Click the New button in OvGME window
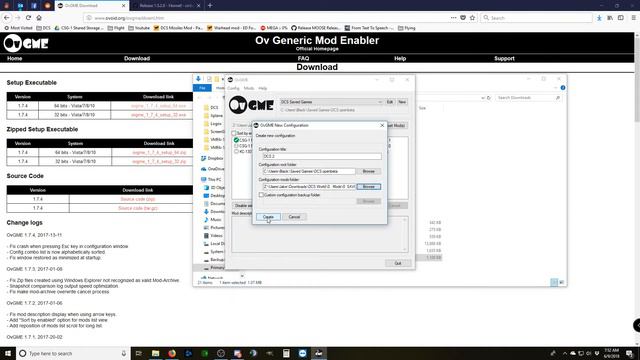The height and width of the screenshot is (360, 640). click(402, 102)
